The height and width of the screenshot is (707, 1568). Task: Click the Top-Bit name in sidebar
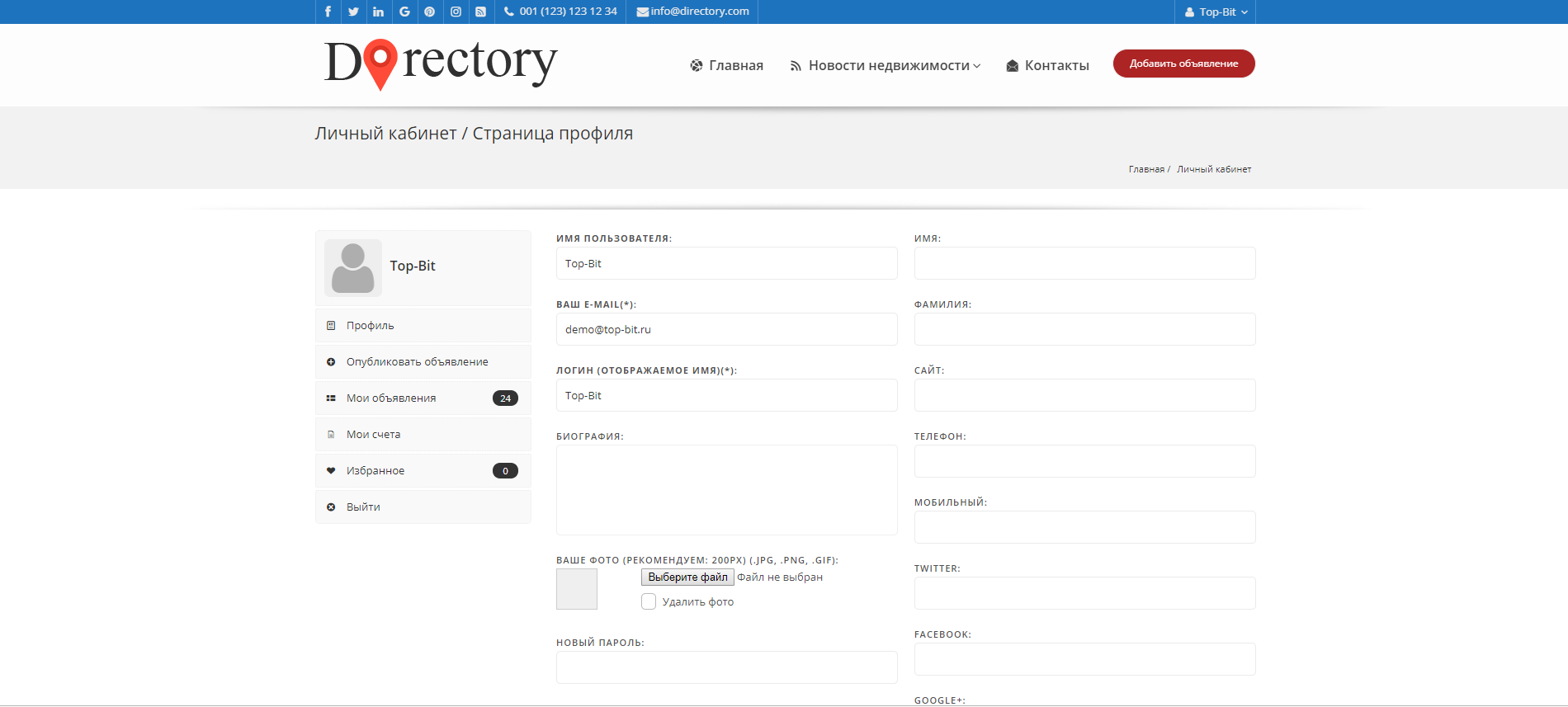pos(413,266)
